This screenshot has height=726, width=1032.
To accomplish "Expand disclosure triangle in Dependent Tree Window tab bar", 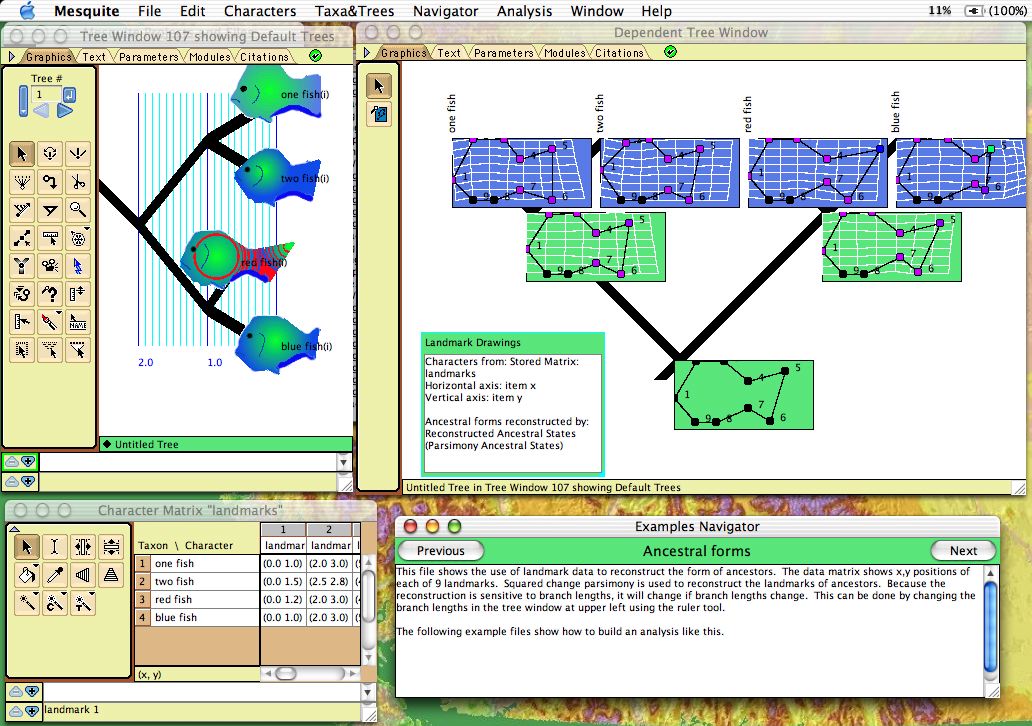I will [367, 53].
